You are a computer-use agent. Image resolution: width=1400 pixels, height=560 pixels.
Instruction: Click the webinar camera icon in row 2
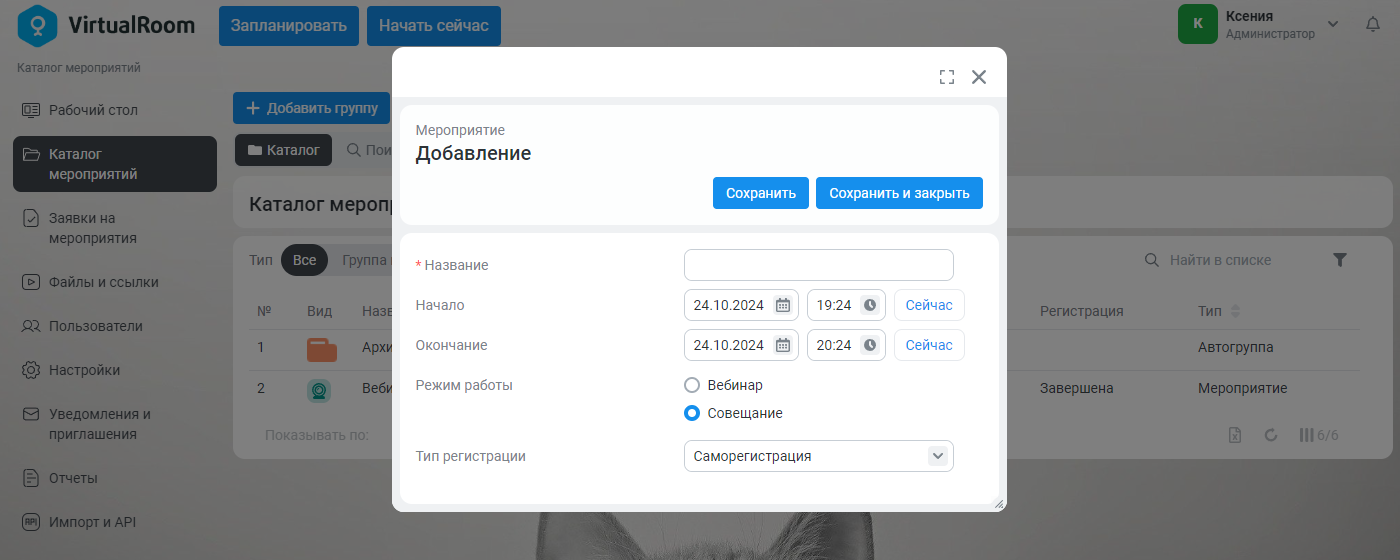[319, 390]
